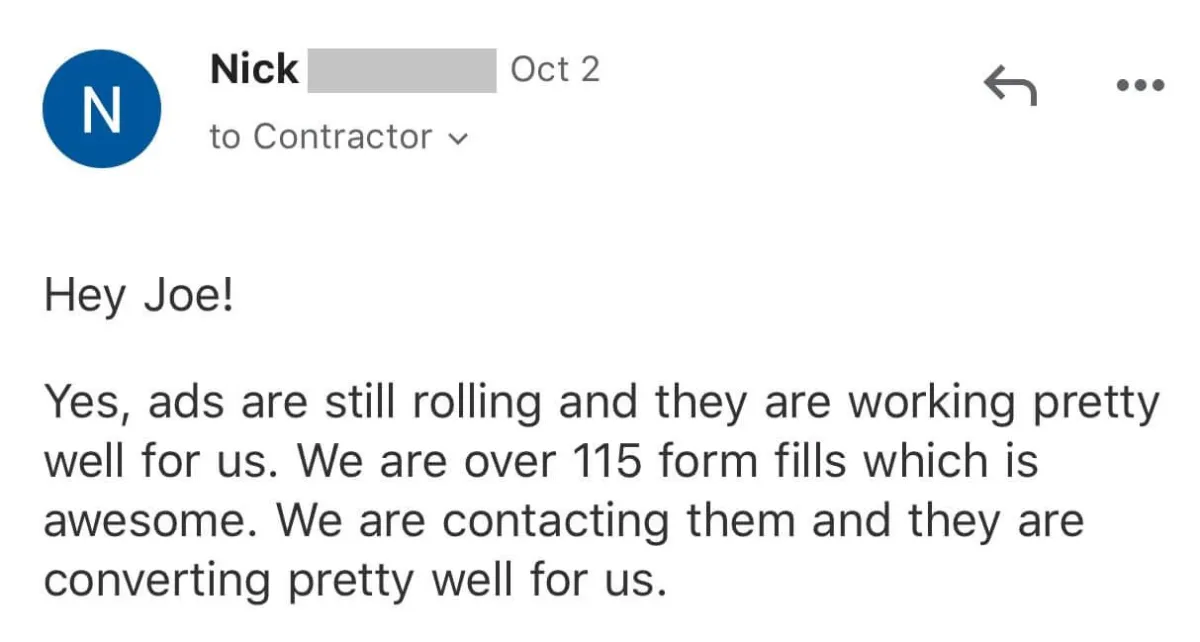
Task: Click the redacted gray surname block
Action: [x=402, y=70]
